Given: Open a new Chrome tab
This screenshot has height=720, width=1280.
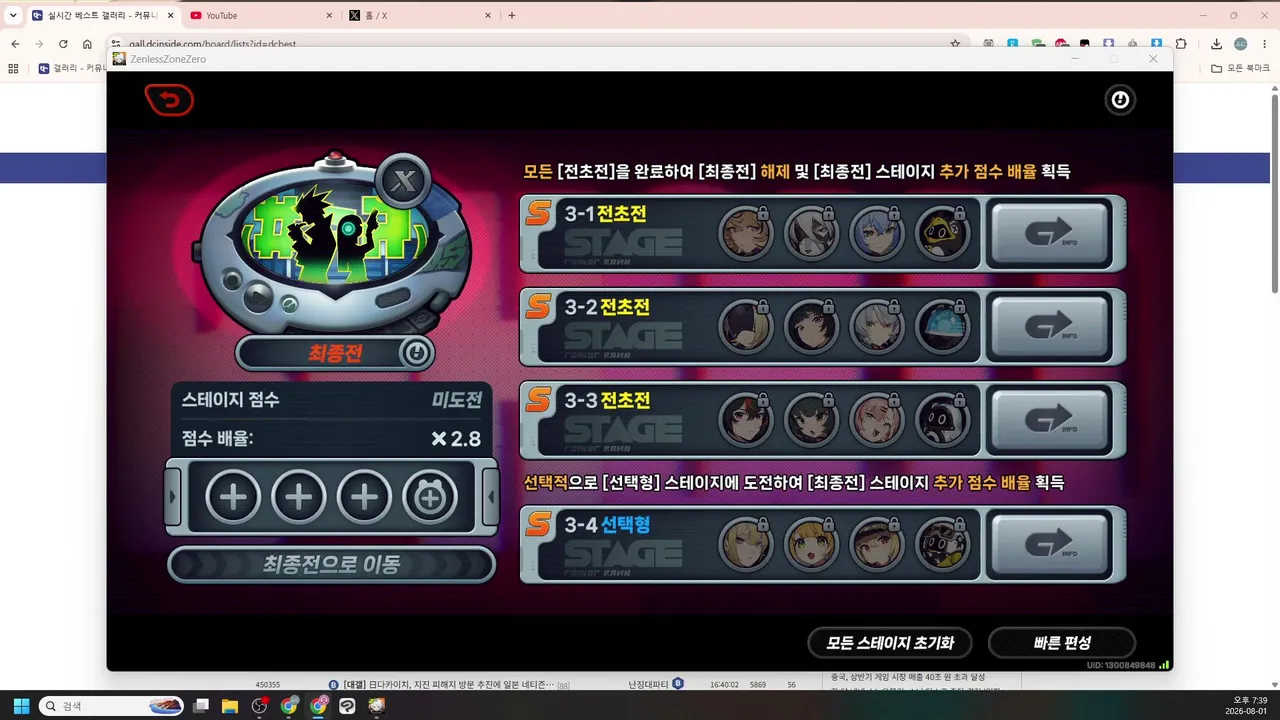Looking at the screenshot, I should (512, 15).
